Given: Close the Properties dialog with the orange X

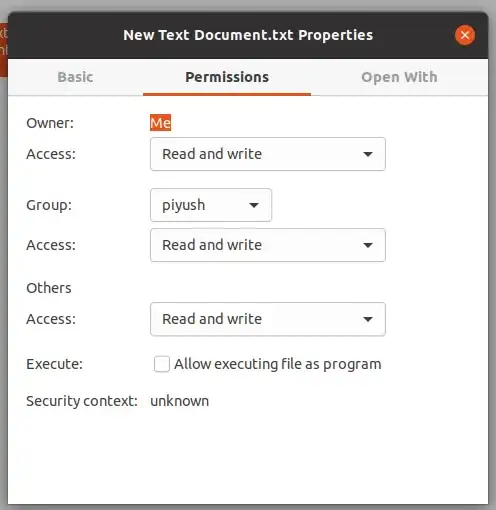Looking at the screenshot, I should 465,35.
